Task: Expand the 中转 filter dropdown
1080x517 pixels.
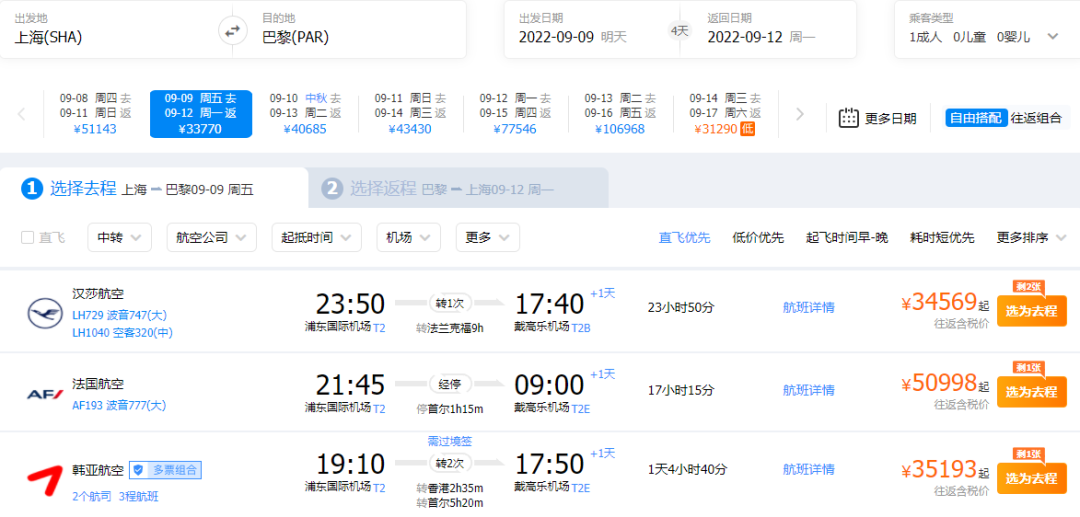Action: point(120,238)
